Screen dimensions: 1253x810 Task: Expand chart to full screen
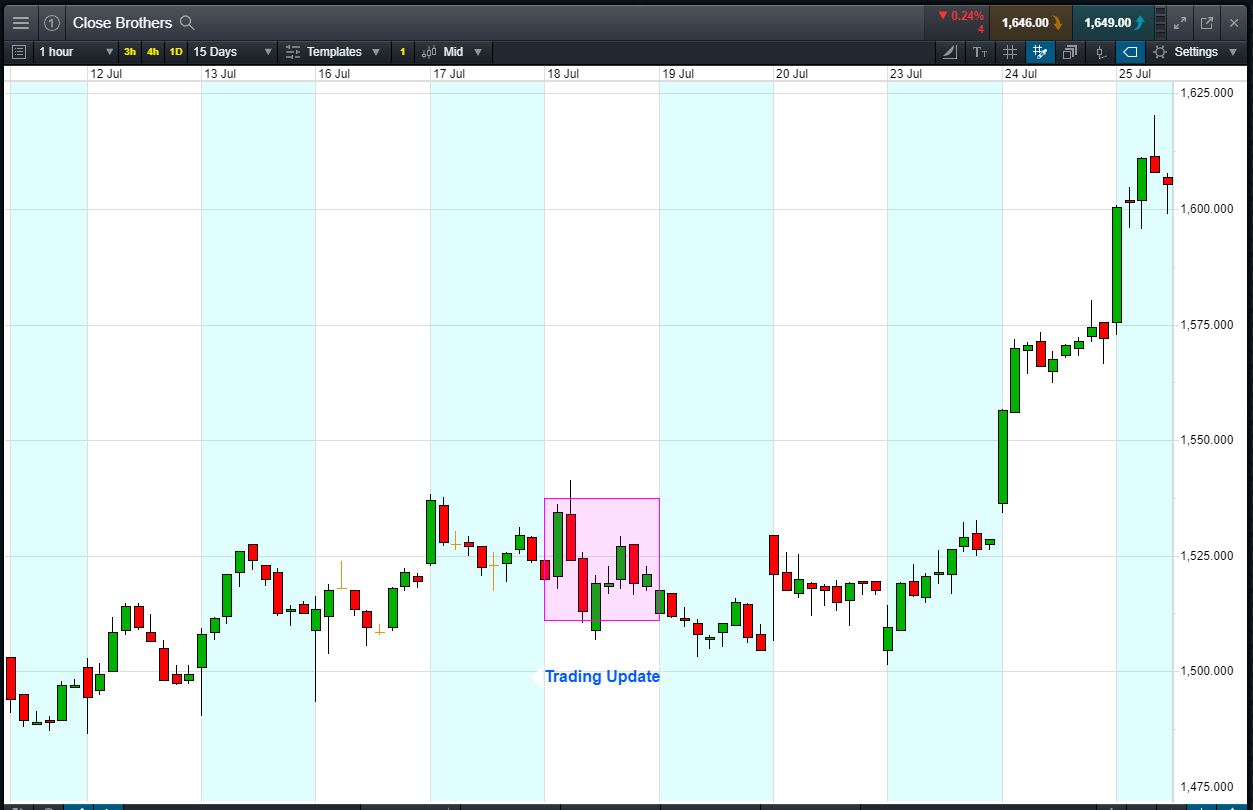[x=1180, y=22]
